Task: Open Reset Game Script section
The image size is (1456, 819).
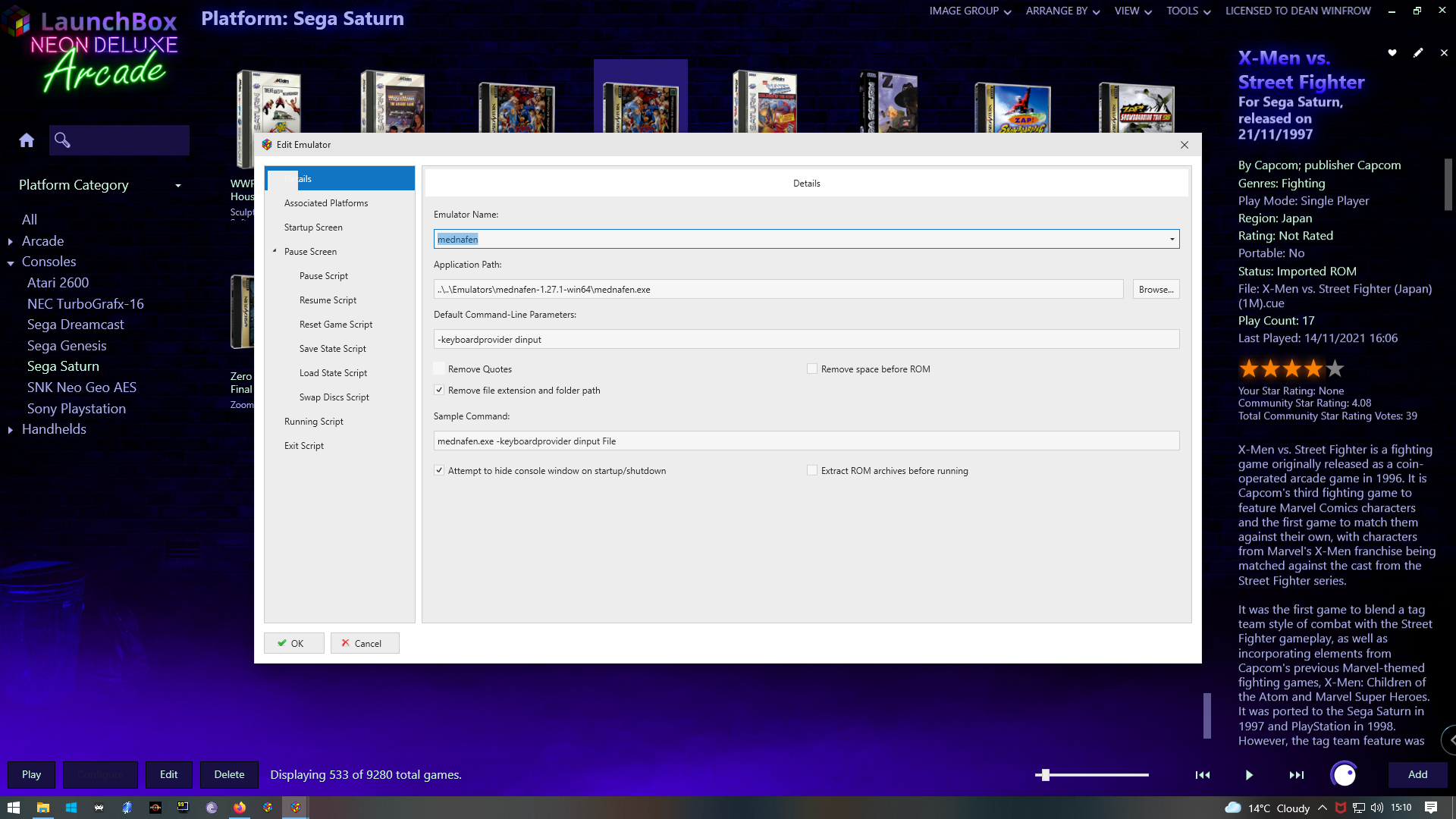Action: 336,325
